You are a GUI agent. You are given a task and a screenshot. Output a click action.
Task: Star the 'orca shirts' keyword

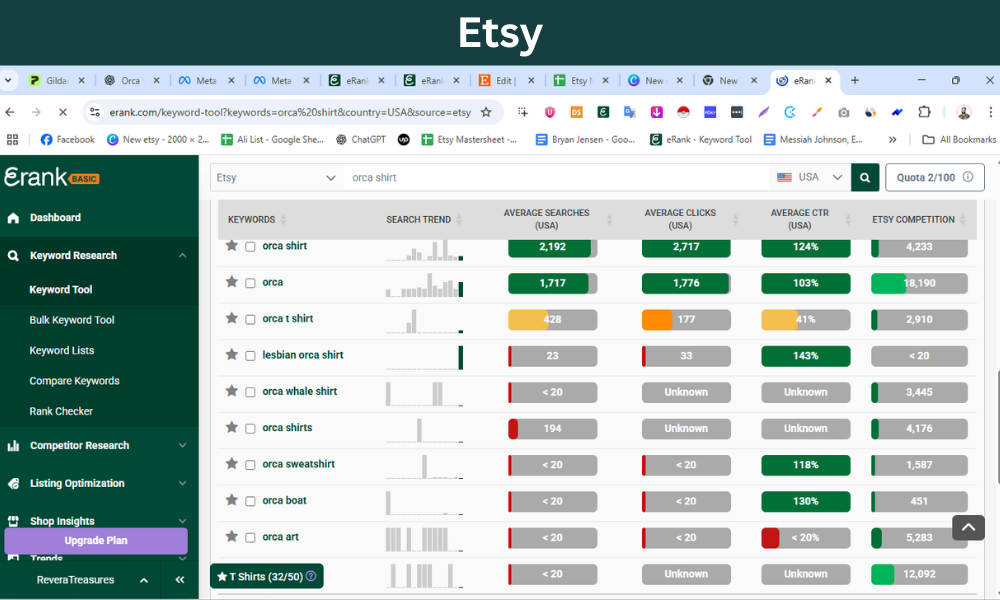[x=232, y=427]
